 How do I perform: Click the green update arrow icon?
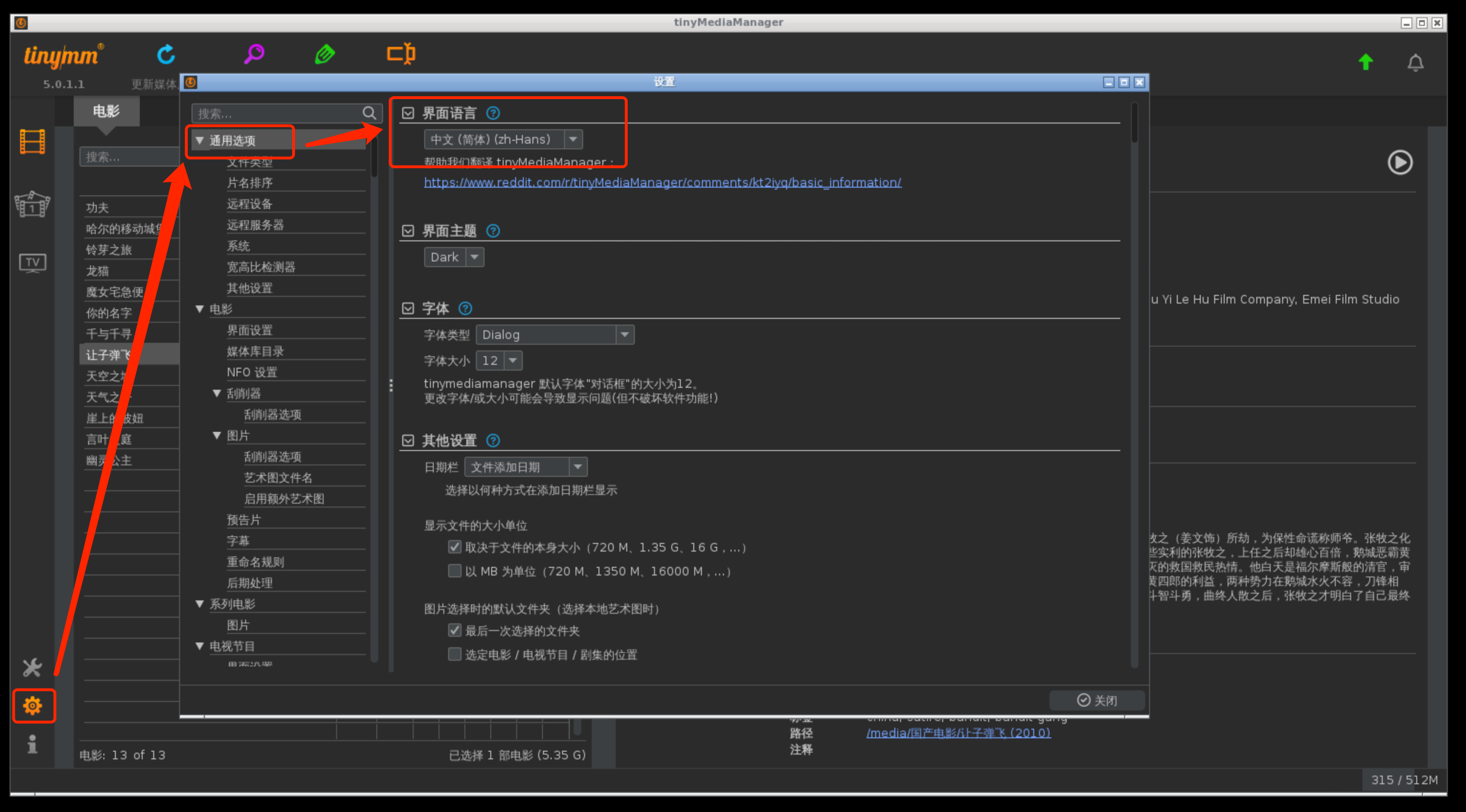tap(1365, 62)
